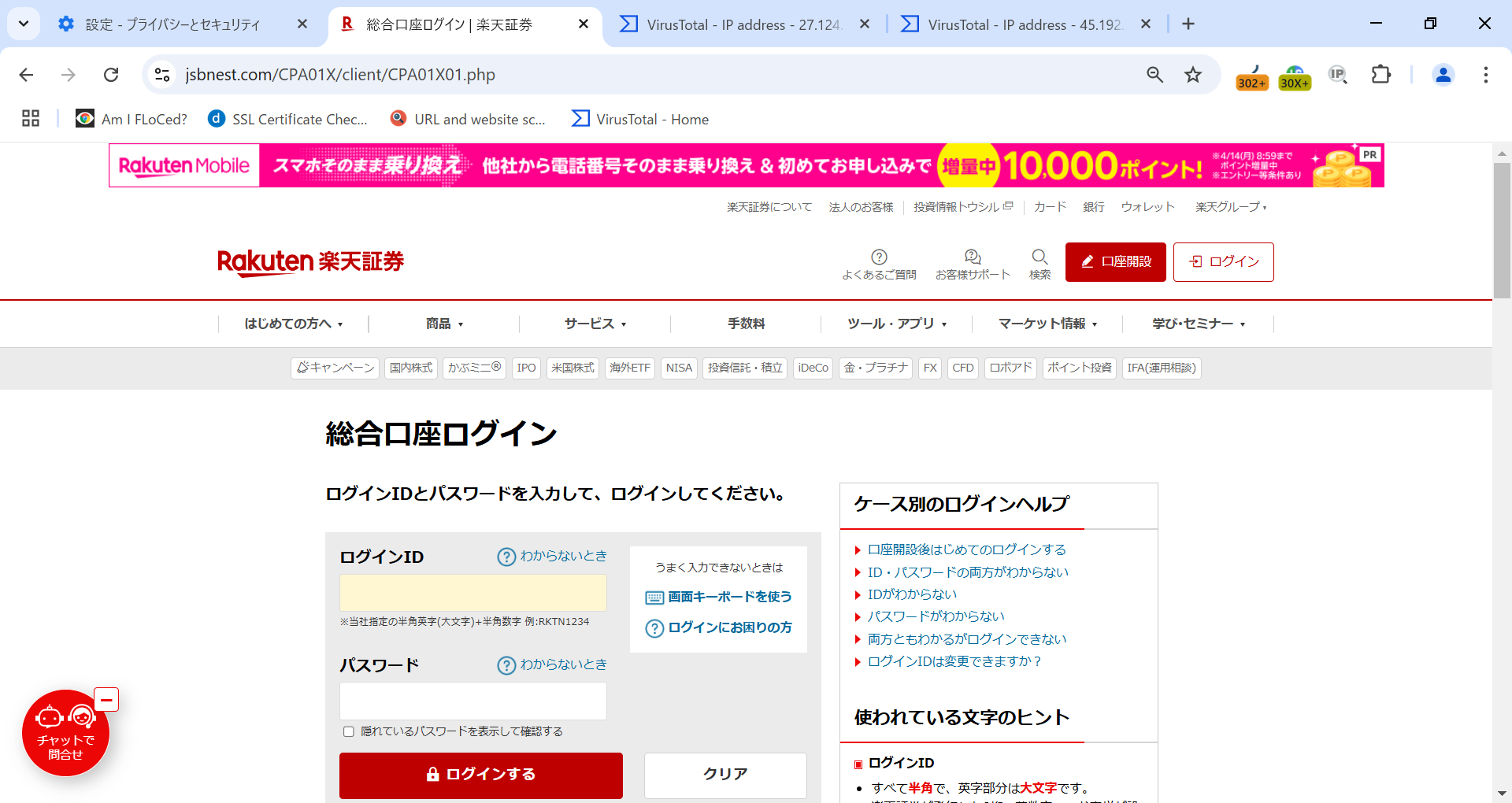Expand the ツール・アプリ menu

(897, 324)
